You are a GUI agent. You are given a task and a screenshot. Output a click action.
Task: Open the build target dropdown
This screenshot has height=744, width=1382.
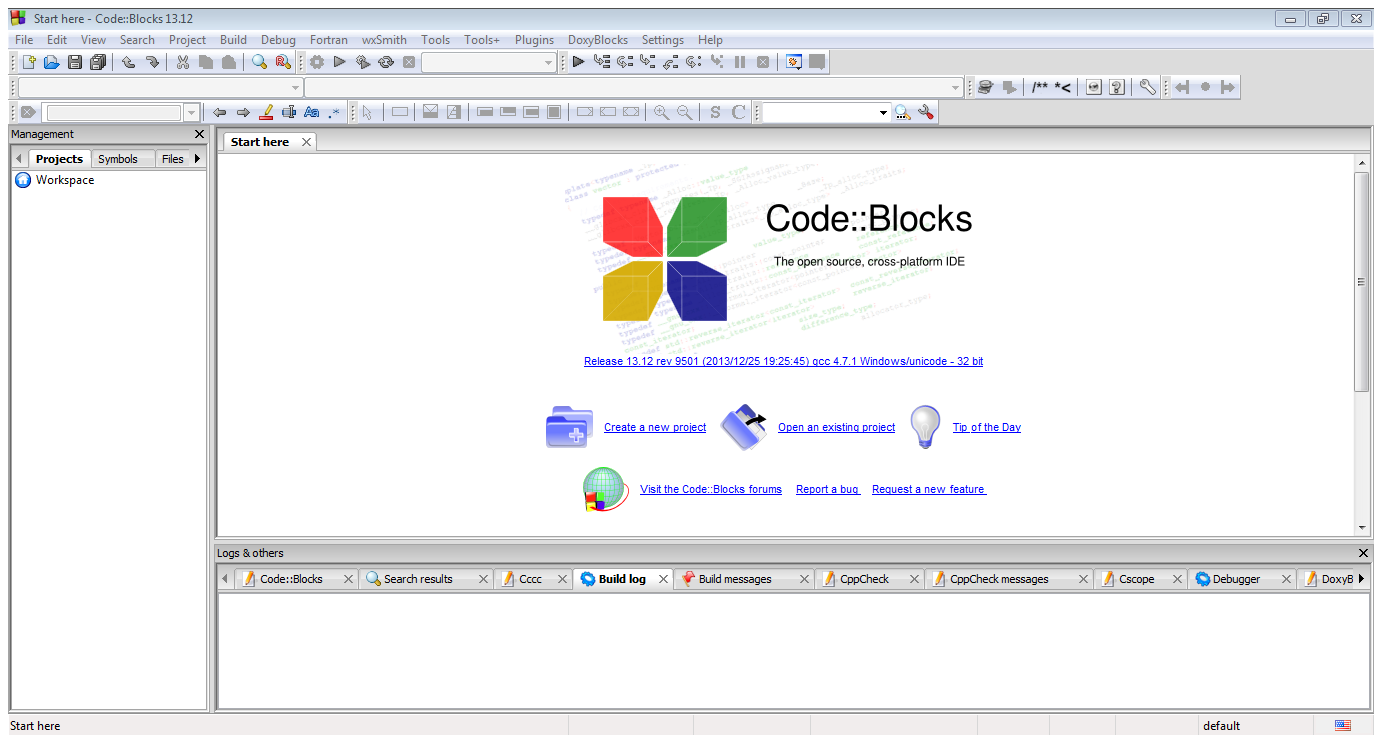tap(548, 62)
